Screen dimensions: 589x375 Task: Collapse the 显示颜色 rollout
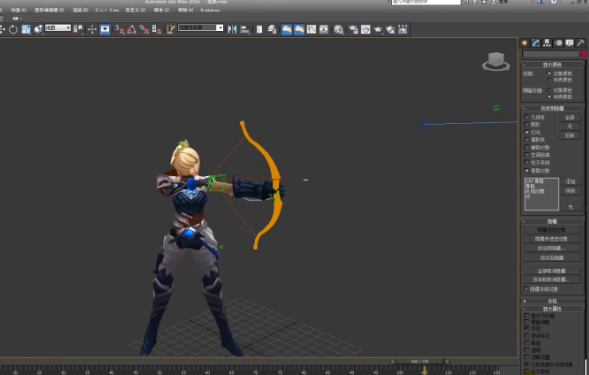552,65
